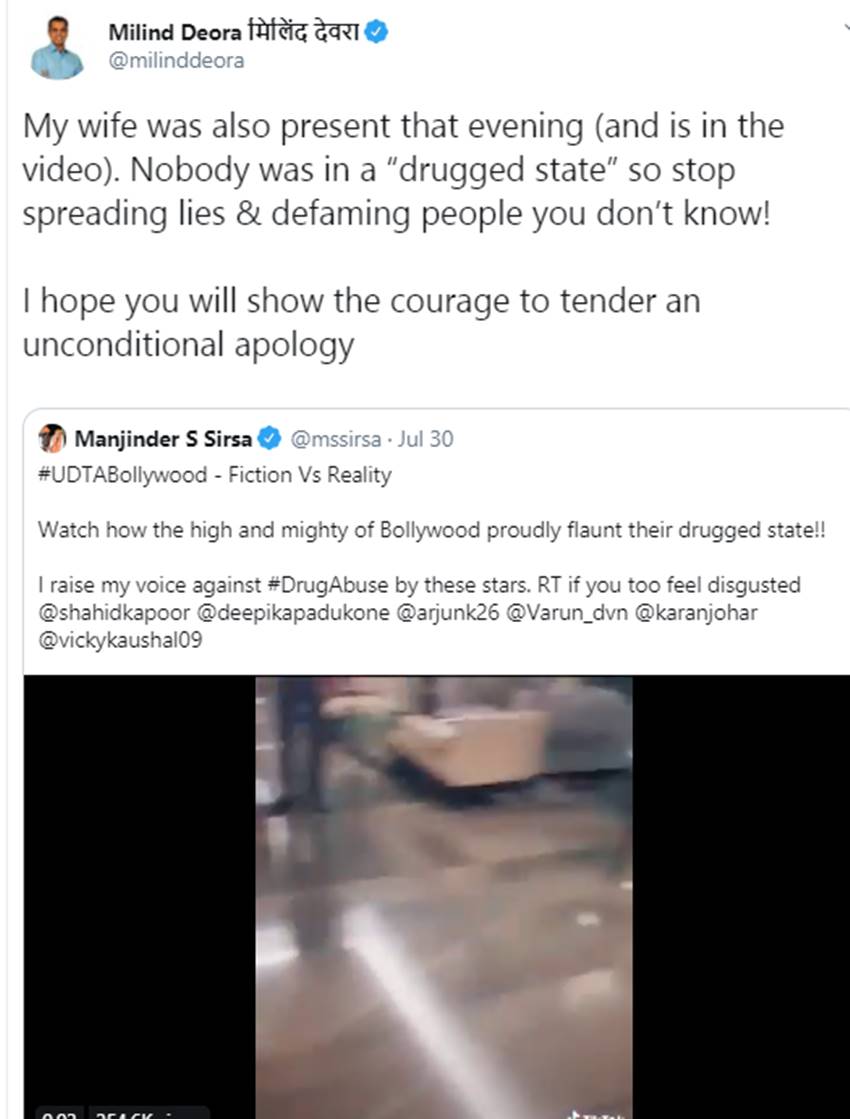Open the Manjinder S Sirsa name link
The height and width of the screenshot is (1119, 850).
[163, 439]
